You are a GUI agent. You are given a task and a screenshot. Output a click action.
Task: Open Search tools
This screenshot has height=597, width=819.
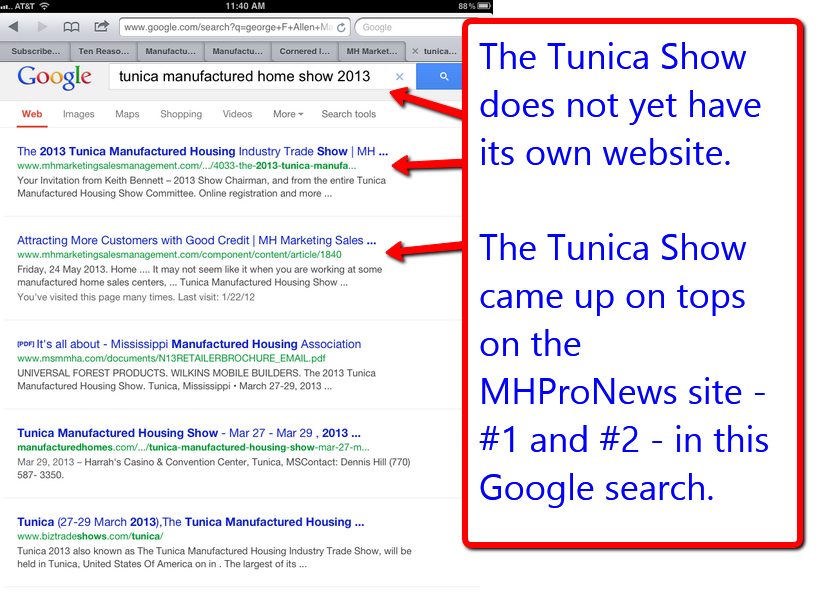tap(348, 114)
